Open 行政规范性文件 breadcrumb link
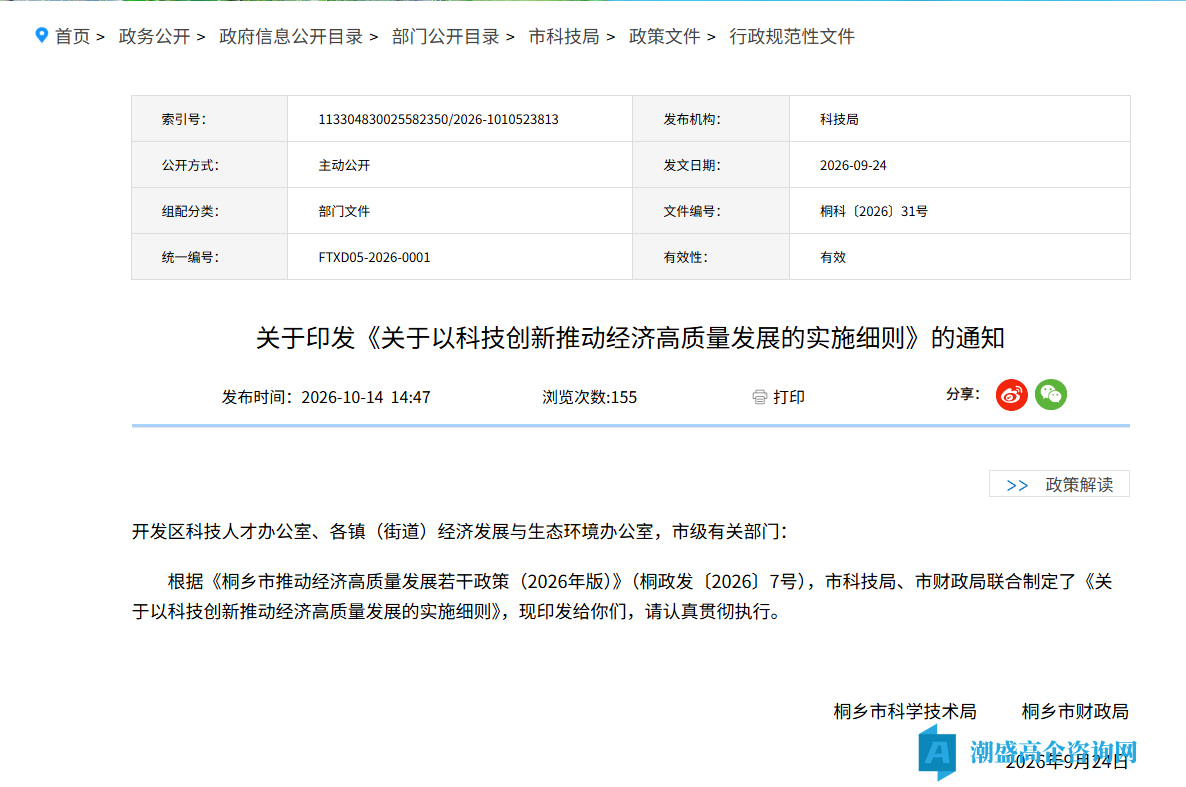Screen dimensions: 1186x787 pyautogui.click(x=792, y=36)
